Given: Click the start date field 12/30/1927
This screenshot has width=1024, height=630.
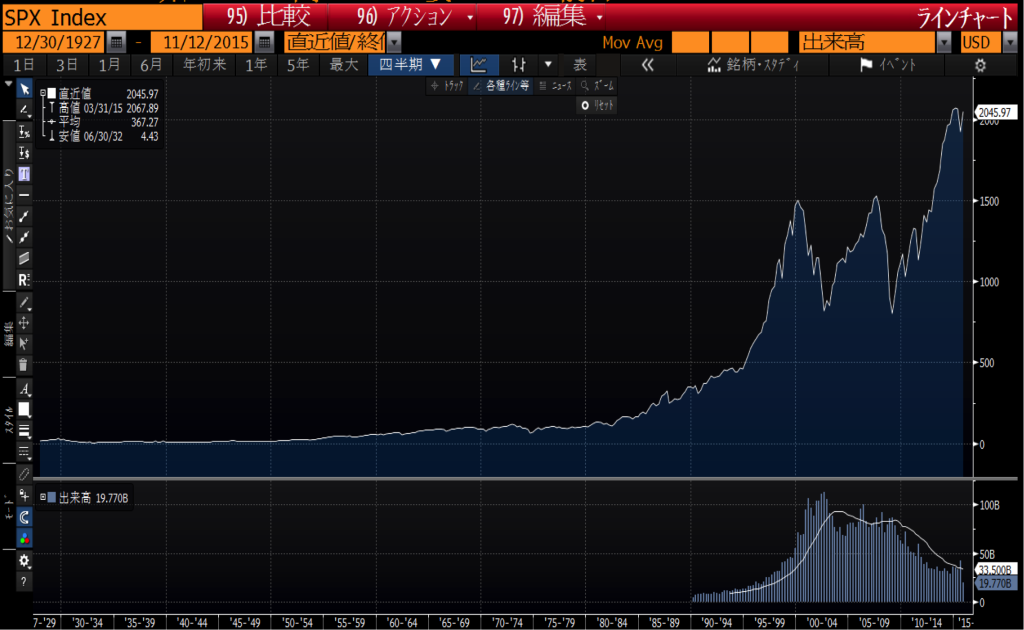Looking at the screenshot, I should pyautogui.click(x=55, y=42).
